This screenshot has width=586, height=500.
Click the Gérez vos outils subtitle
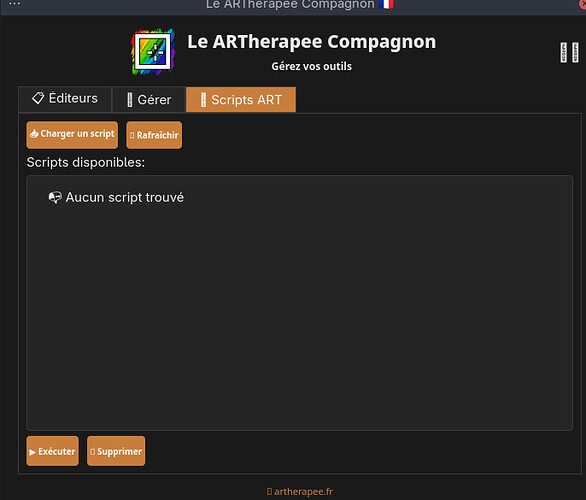(311, 66)
